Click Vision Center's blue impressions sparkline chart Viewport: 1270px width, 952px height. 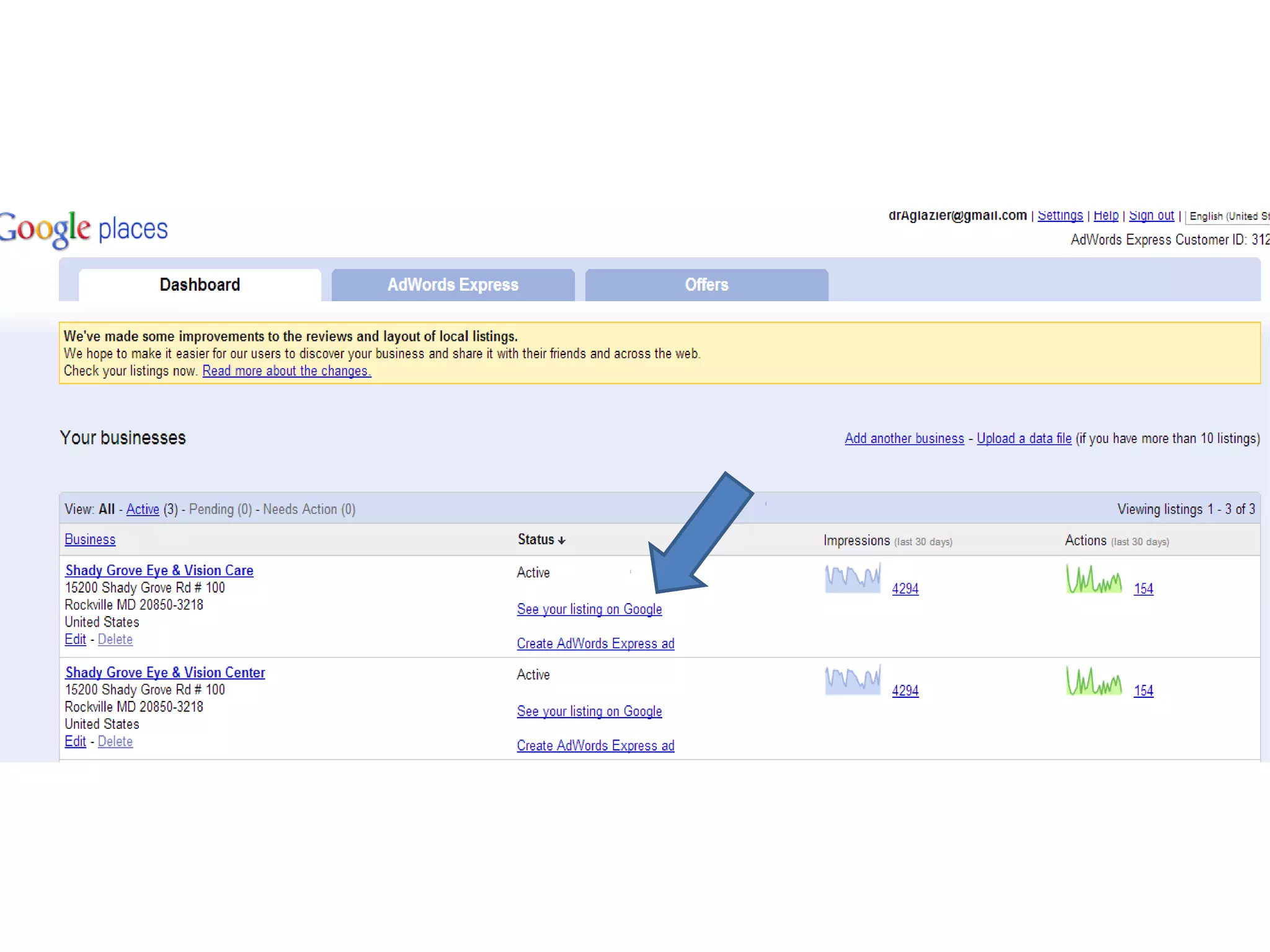click(853, 681)
